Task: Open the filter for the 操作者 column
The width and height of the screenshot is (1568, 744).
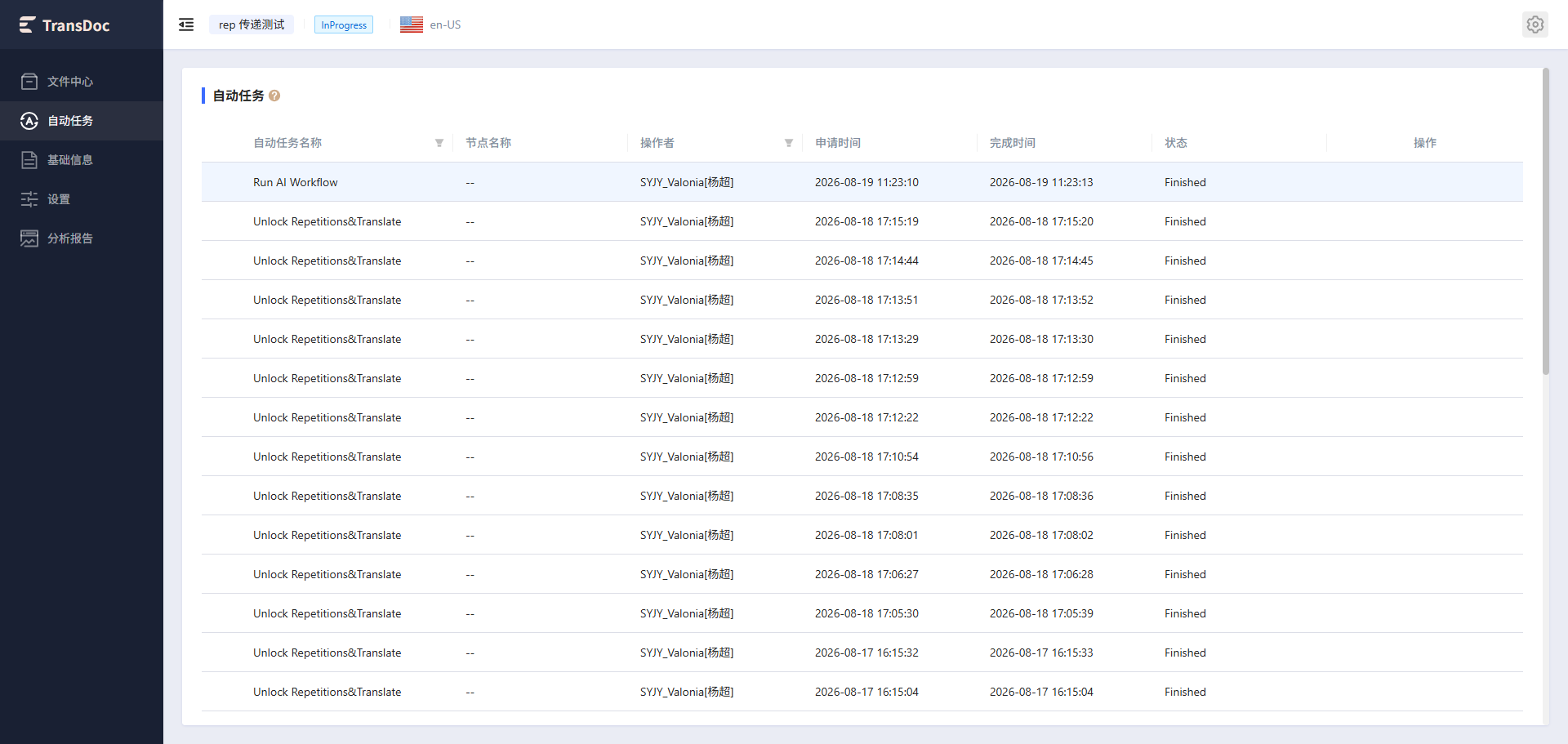Action: click(x=789, y=143)
